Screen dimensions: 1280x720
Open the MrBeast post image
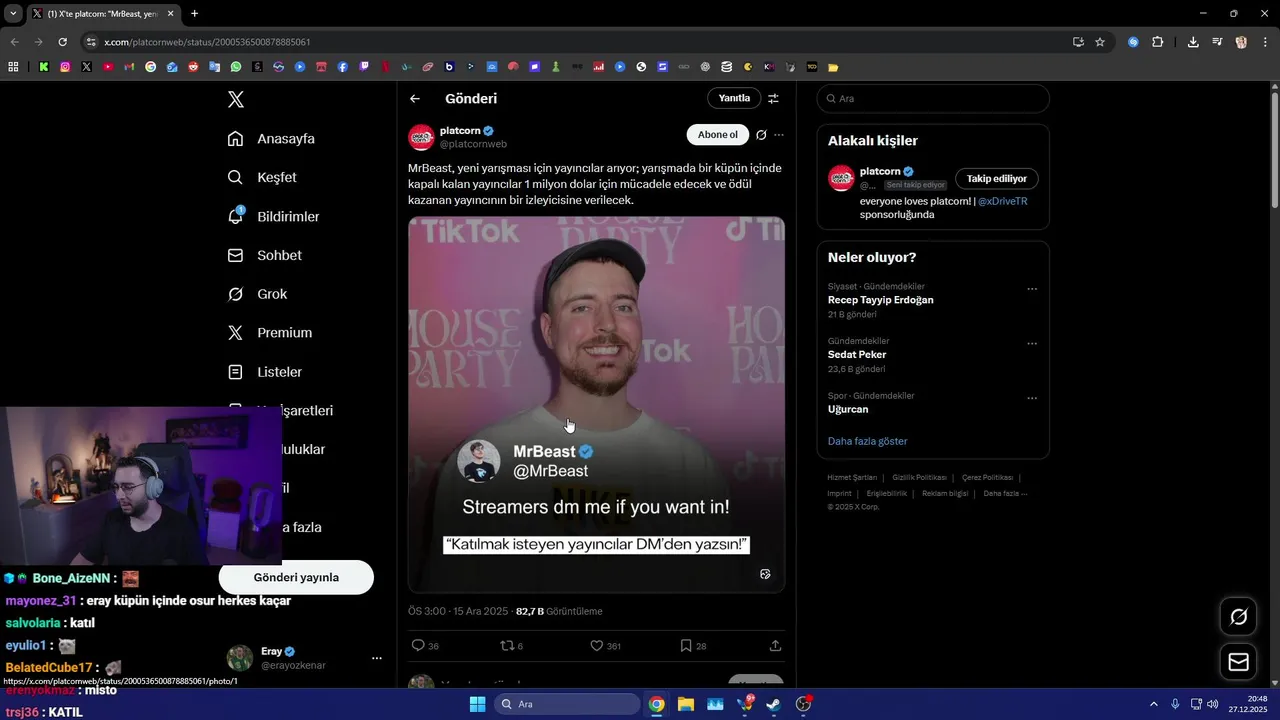596,404
